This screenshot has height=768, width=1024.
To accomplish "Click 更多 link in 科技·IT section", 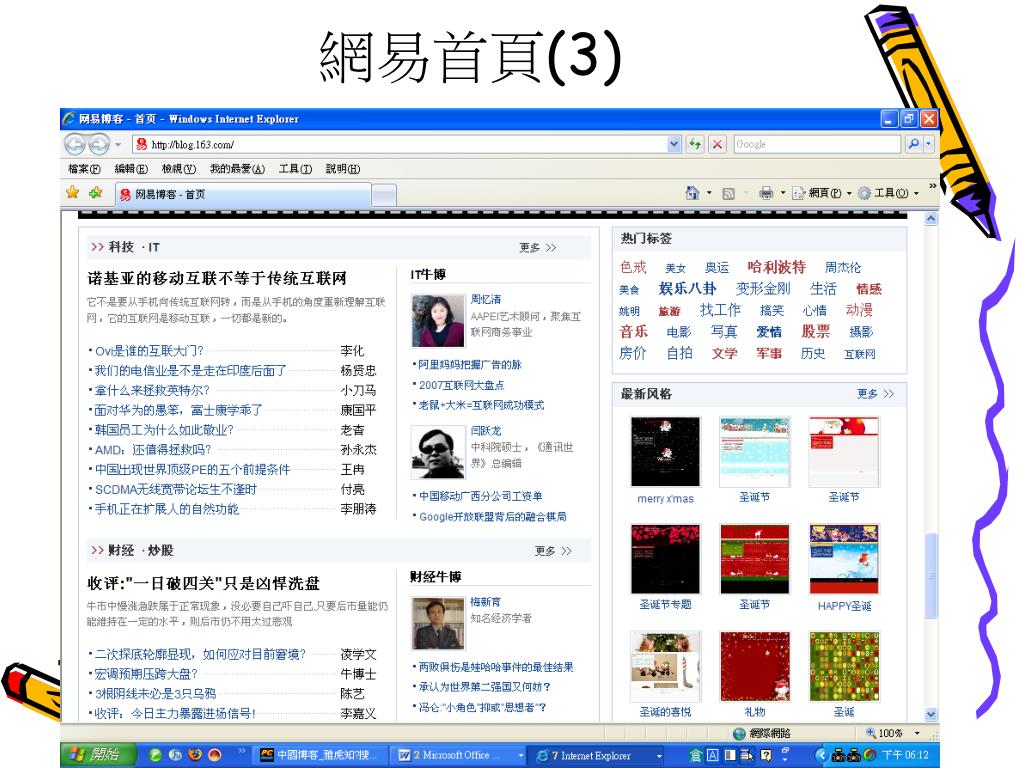I will point(537,248).
